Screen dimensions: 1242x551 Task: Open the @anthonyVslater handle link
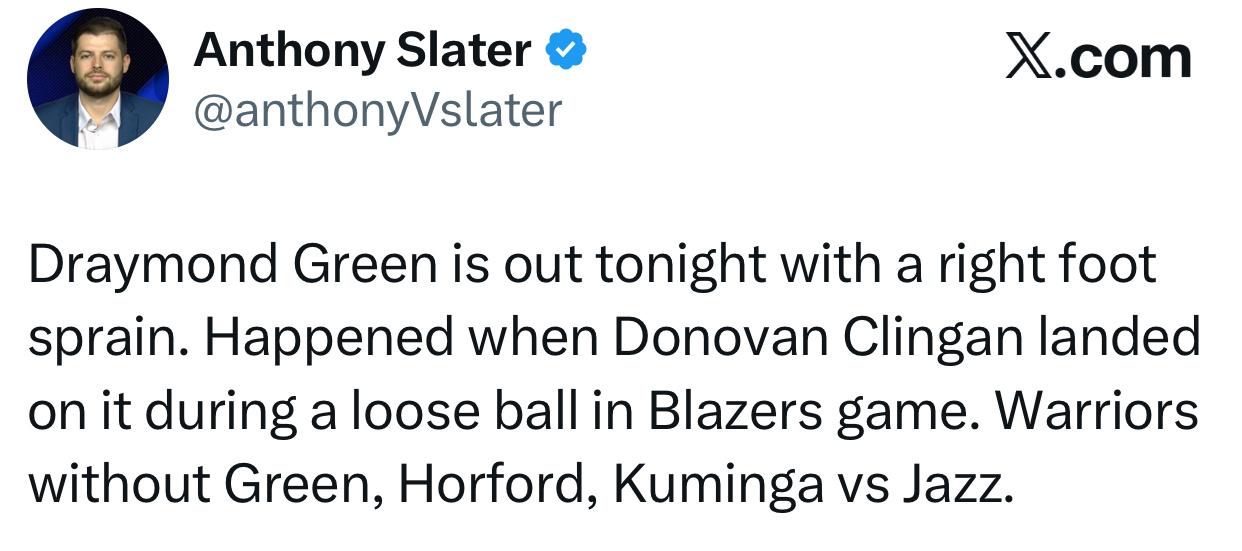(x=378, y=111)
